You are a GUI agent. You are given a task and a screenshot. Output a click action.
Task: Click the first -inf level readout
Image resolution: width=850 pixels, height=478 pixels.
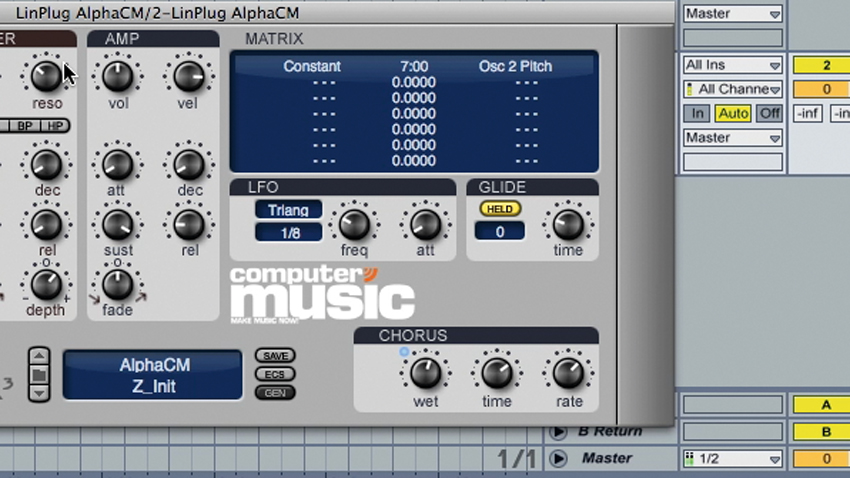(x=808, y=113)
